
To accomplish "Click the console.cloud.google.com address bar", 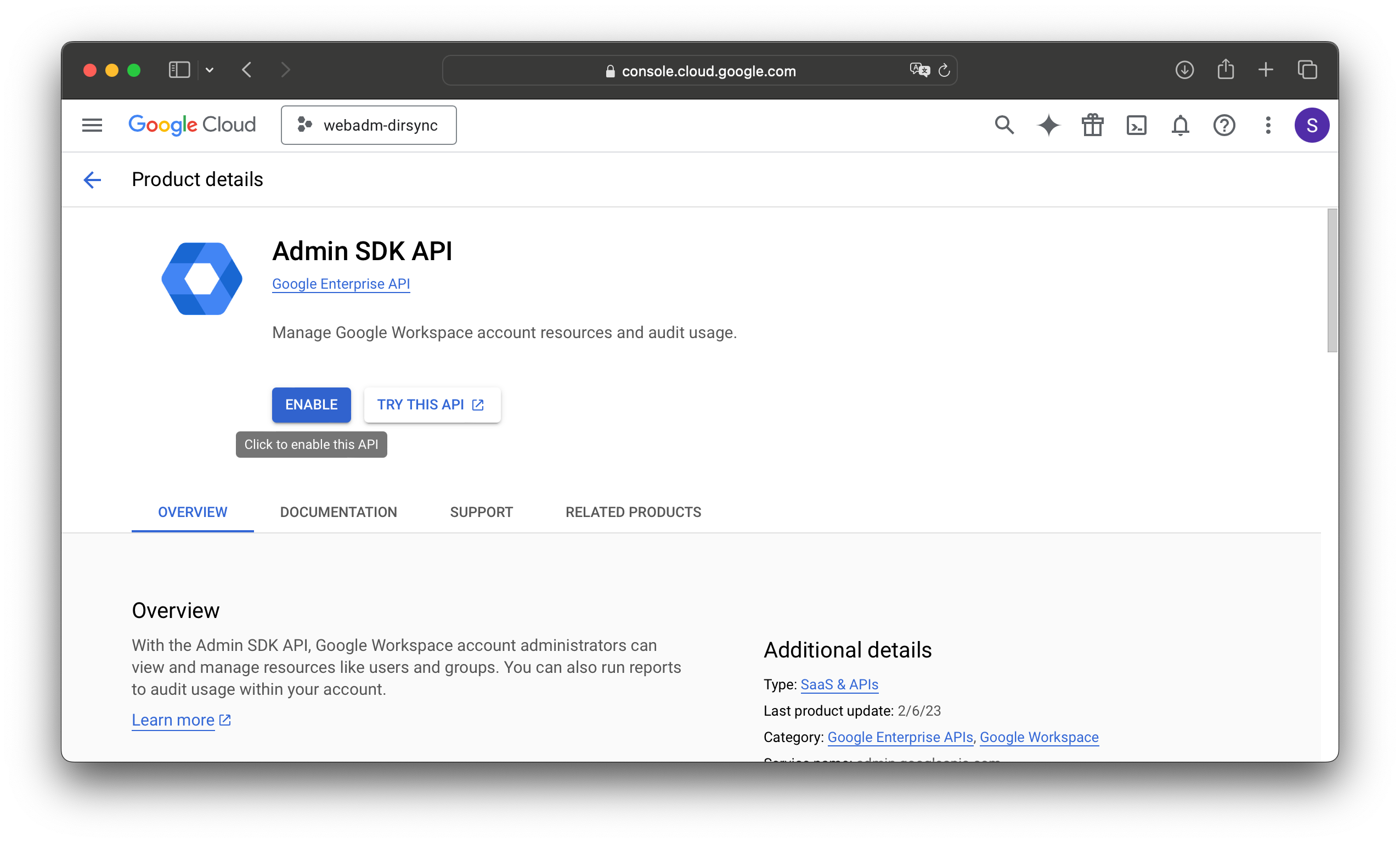I will [699, 70].
